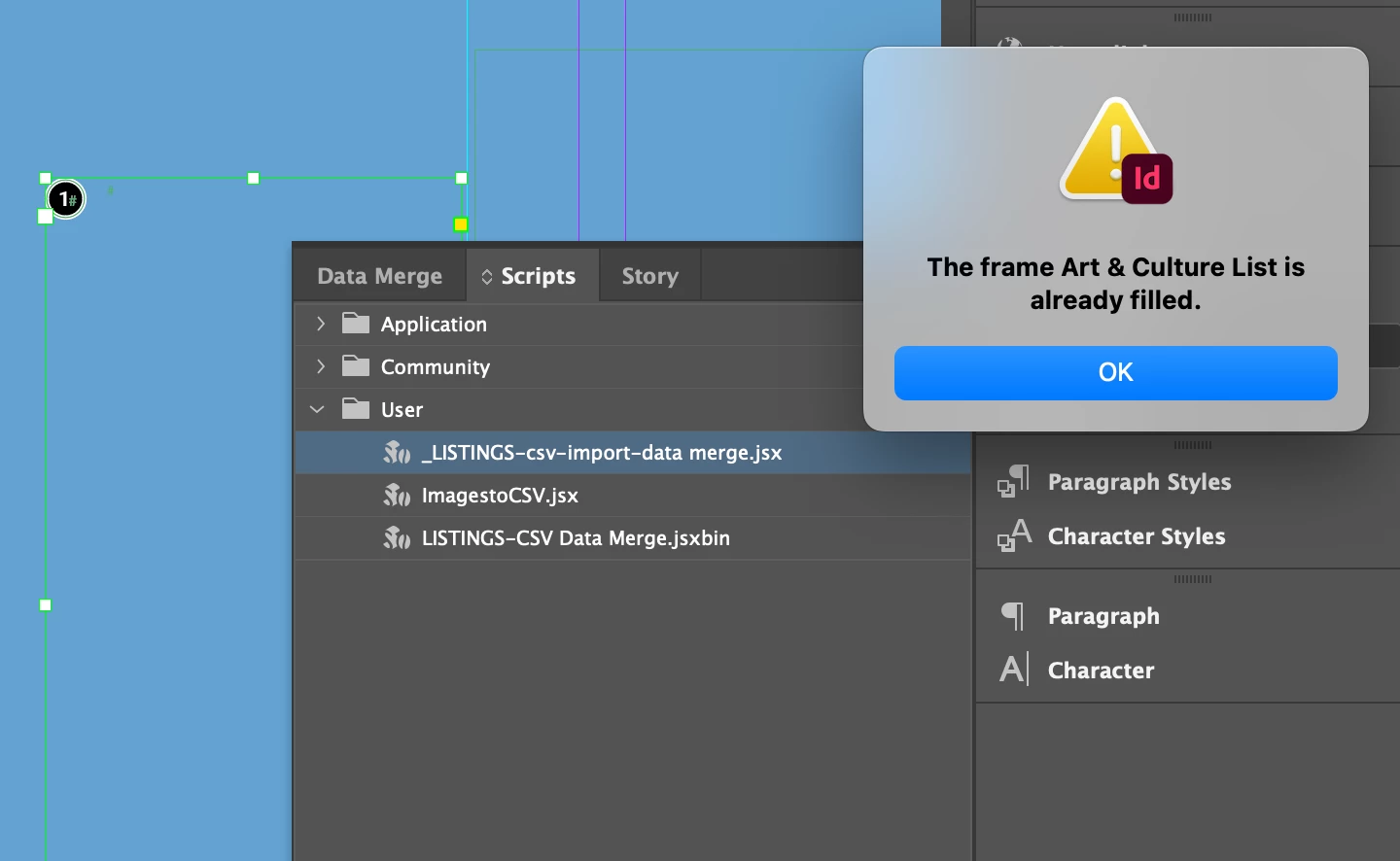Open the Paragraph Styles panel

(x=1139, y=482)
